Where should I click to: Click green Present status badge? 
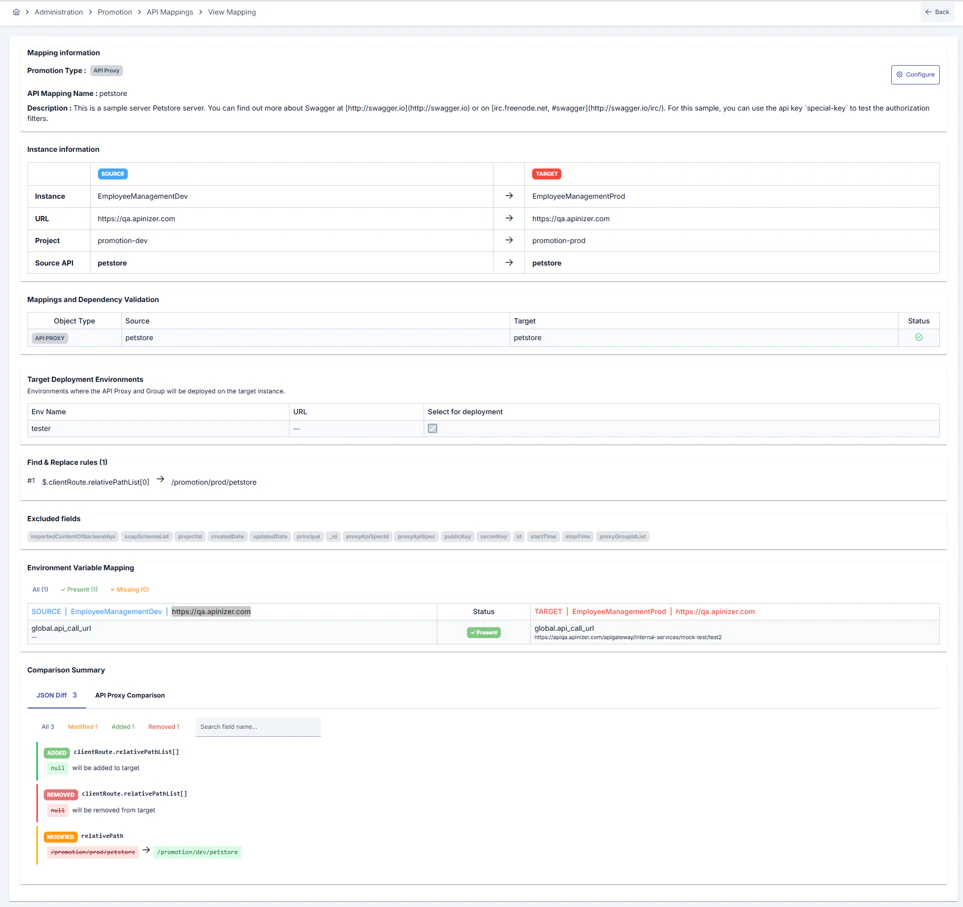tap(484, 633)
